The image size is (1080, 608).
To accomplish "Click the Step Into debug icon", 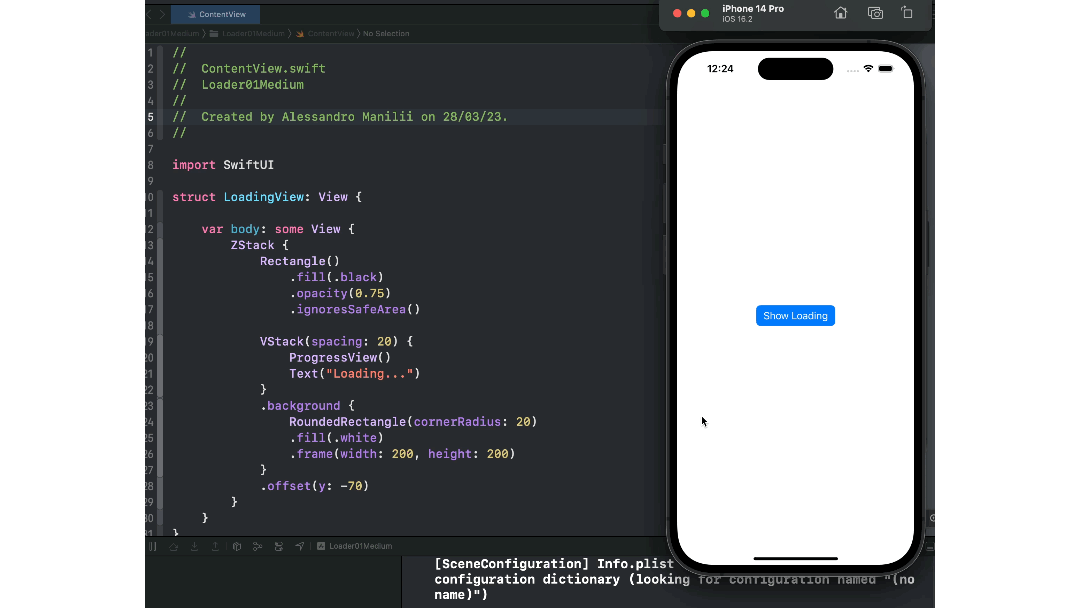I will click(x=194, y=546).
